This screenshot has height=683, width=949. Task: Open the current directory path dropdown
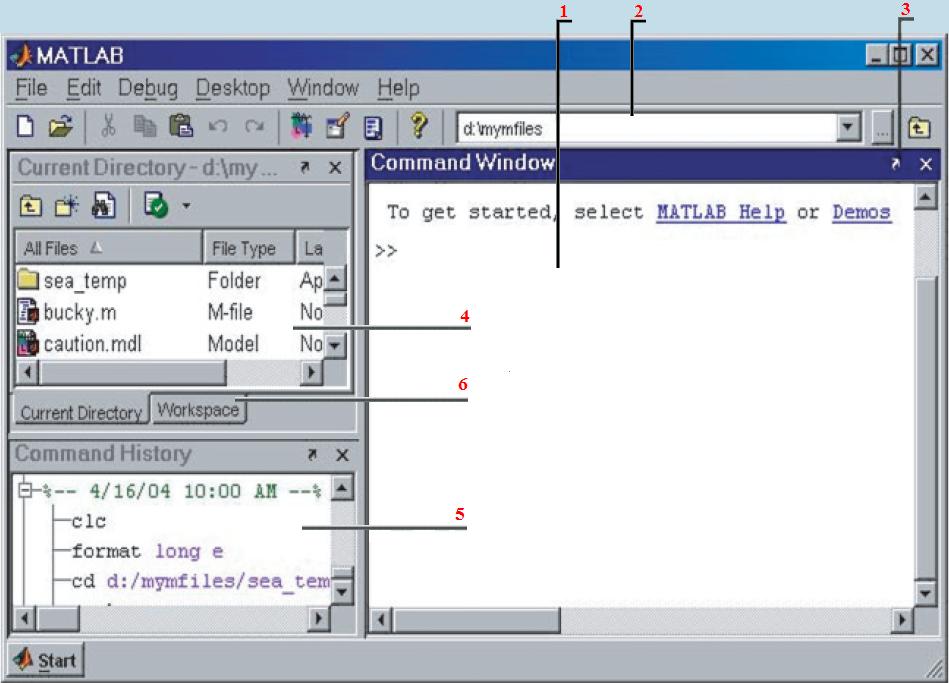[x=848, y=128]
